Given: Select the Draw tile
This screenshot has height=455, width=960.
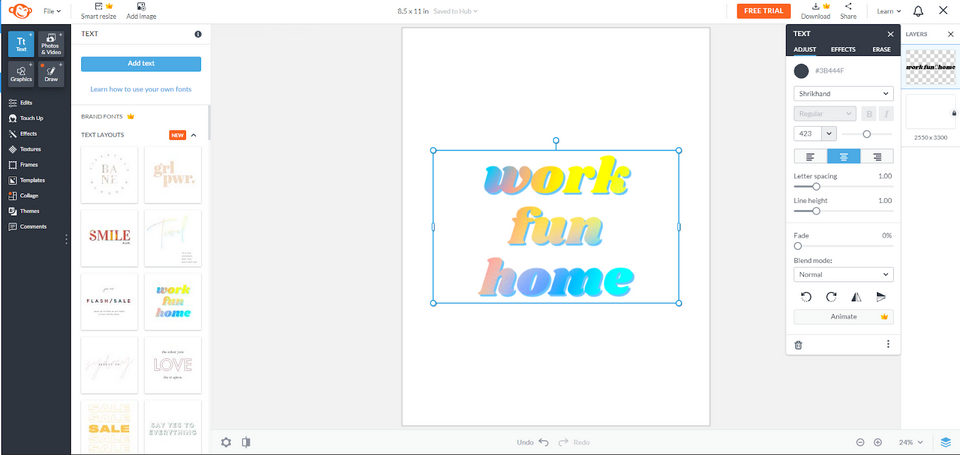Looking at the screenshot, I should pyautogui.click(x=51, y=74).
